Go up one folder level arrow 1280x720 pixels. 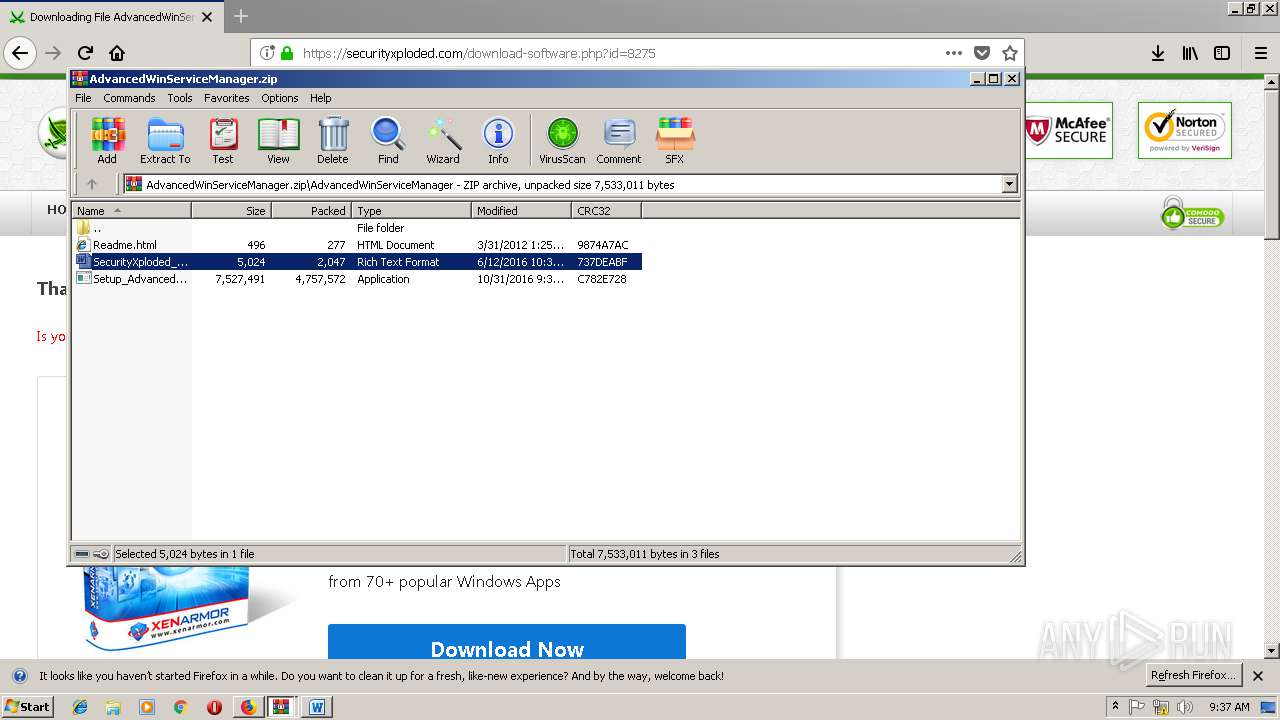tap(92, 184)
